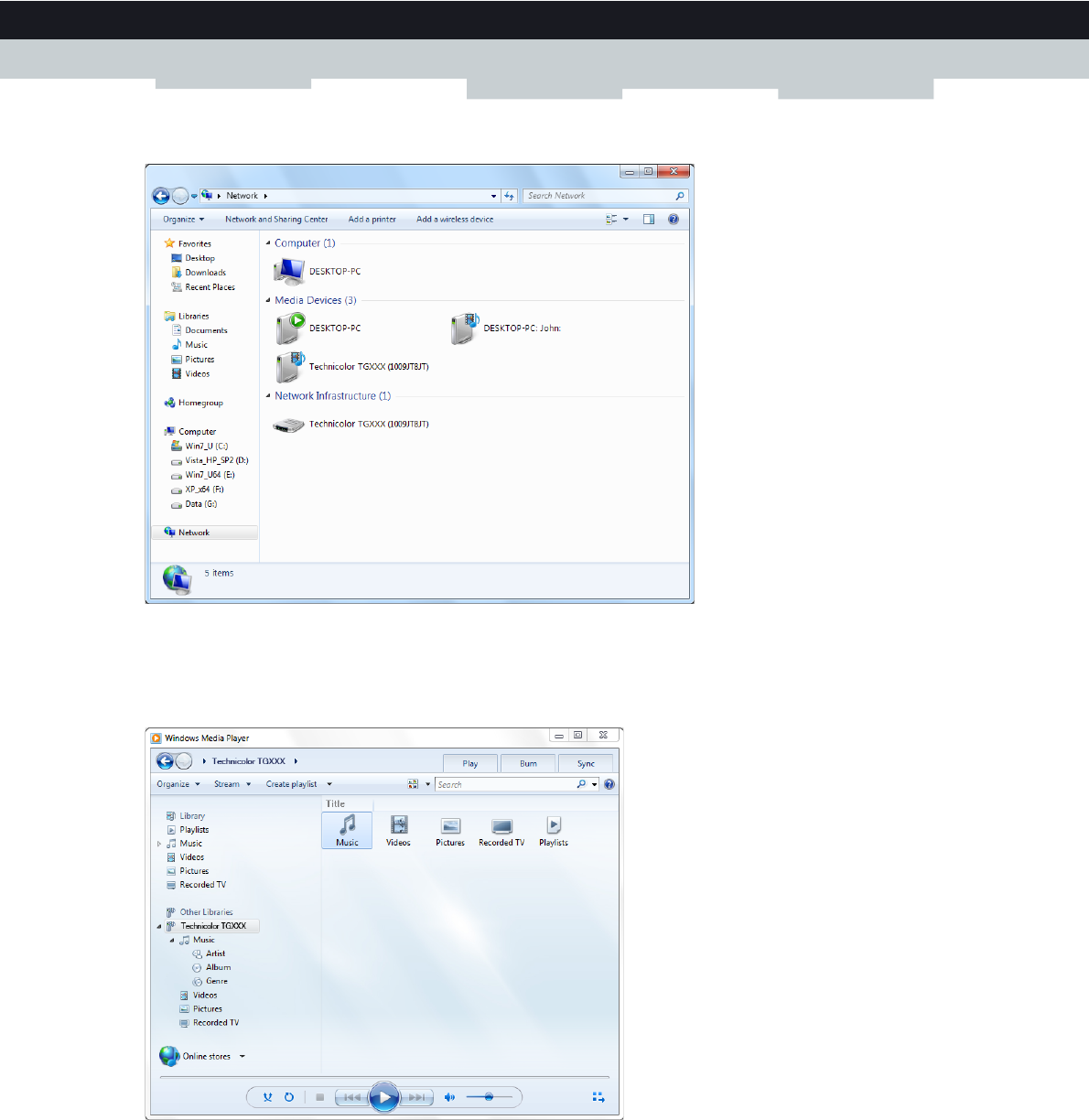Click Create playlist
Image resolution: width=1089 pixels, height=1120 pixels.
tap(292, 784)
